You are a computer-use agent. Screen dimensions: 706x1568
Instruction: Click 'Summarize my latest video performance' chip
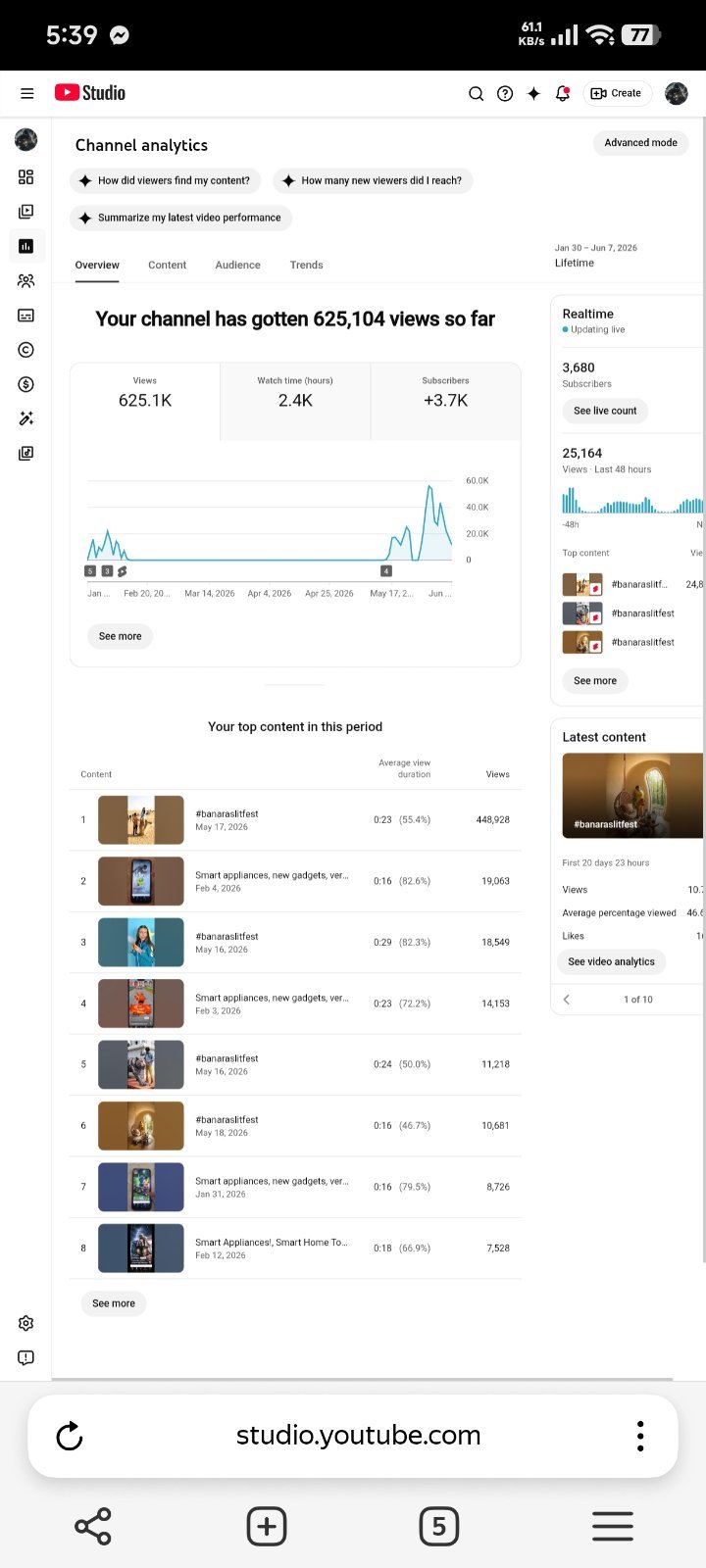tap(180, 218)
